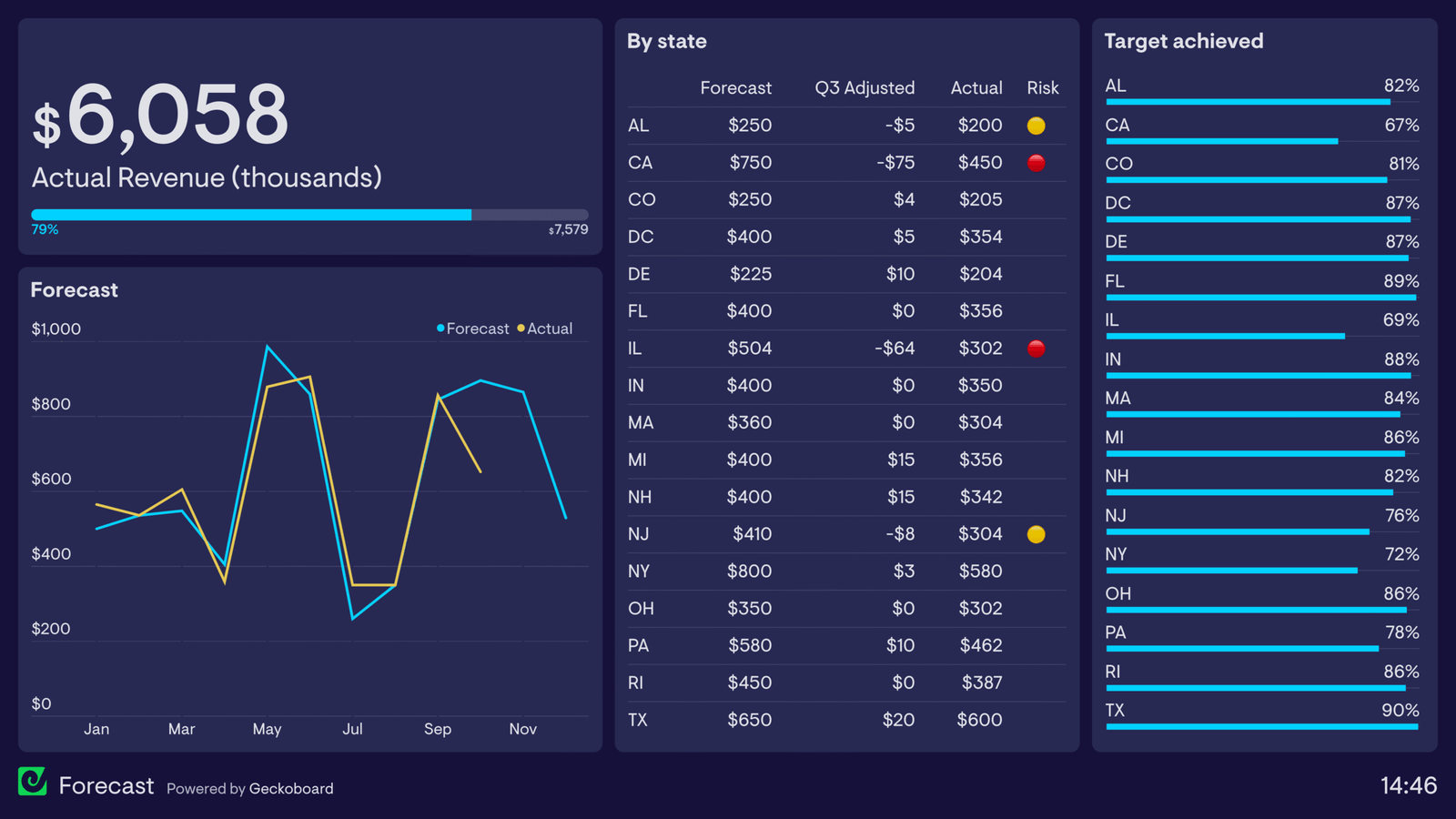This screenshot has width=1456, height=819.
Task: Click the TX 90% target bar
Action: (x=1262, y=726)
